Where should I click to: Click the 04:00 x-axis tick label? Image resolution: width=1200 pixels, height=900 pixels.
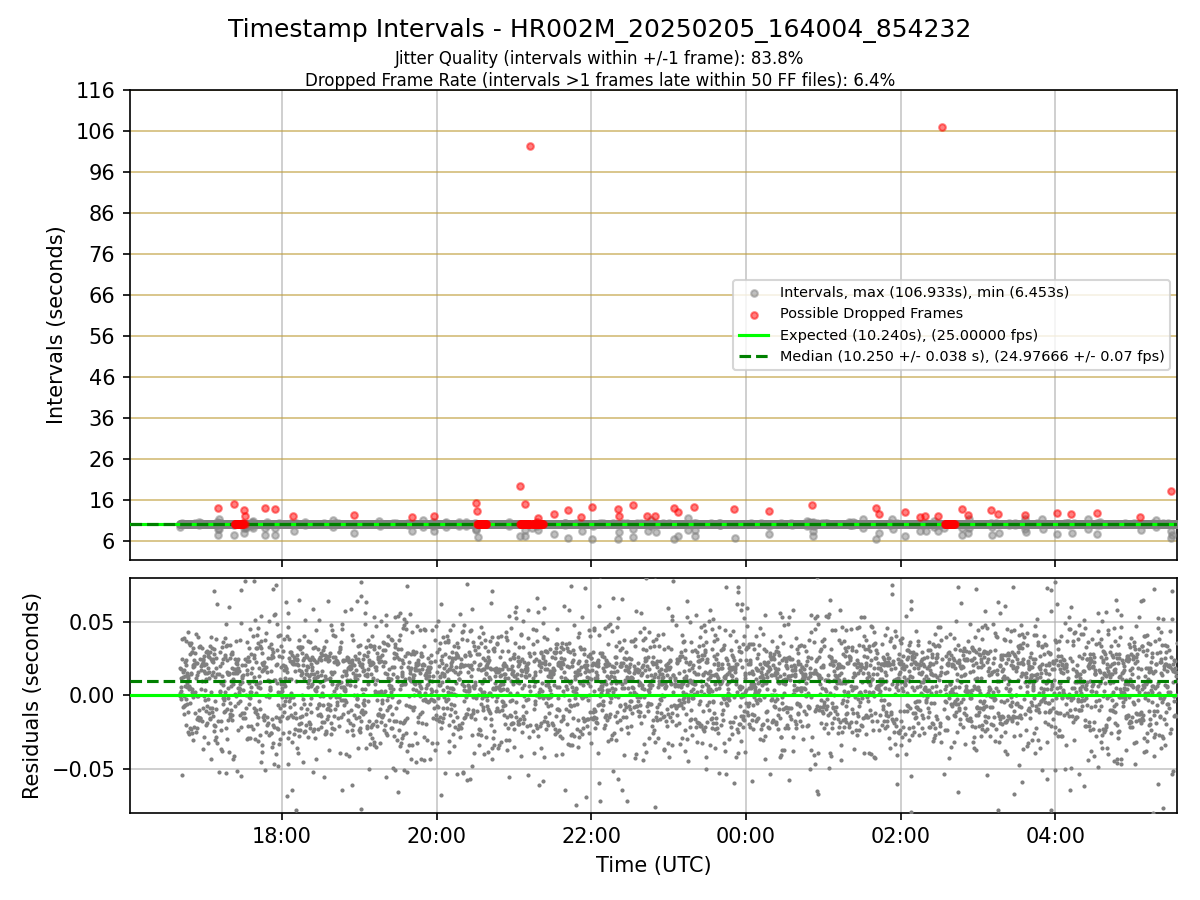1055,834
